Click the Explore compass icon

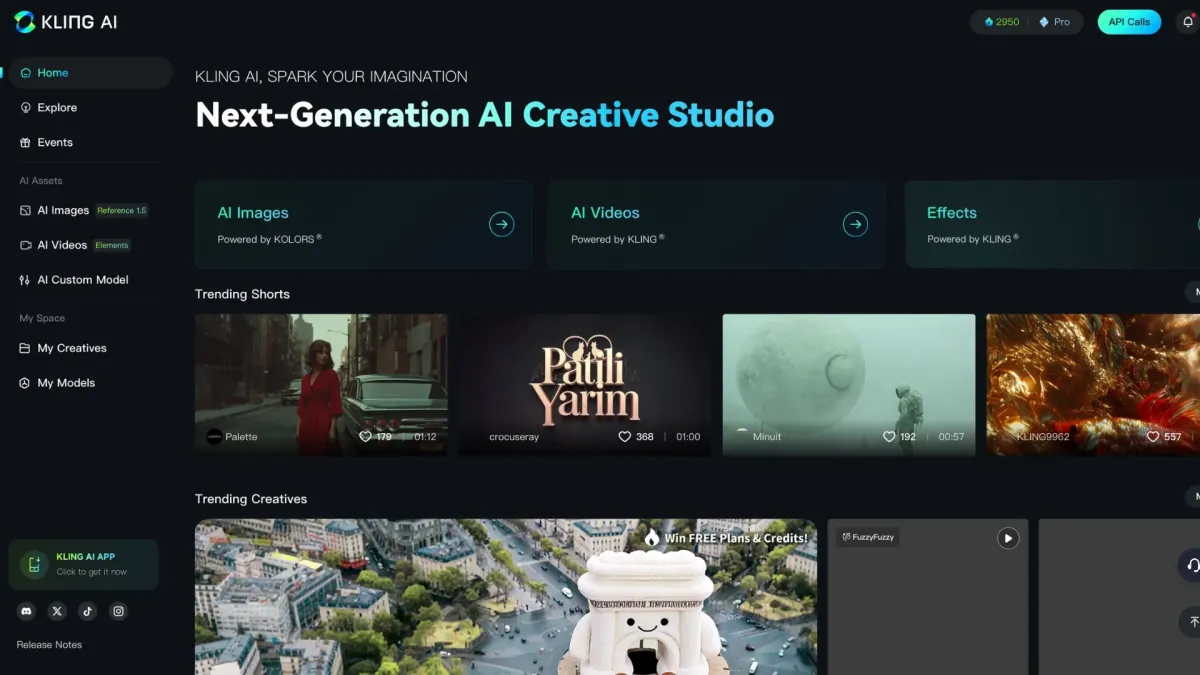click(x=25, y=108)
